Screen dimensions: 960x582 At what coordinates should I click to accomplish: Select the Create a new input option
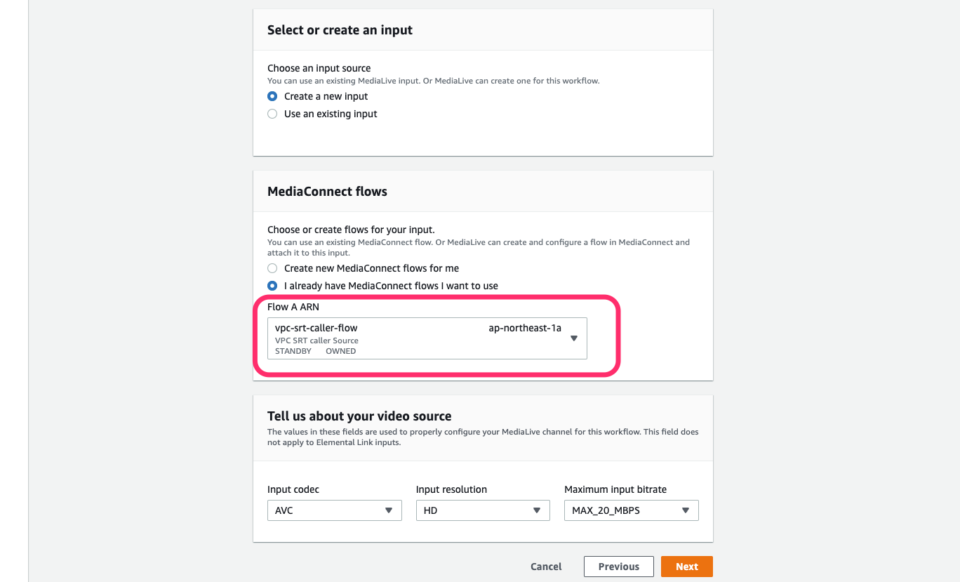click(x=272, y=96)
